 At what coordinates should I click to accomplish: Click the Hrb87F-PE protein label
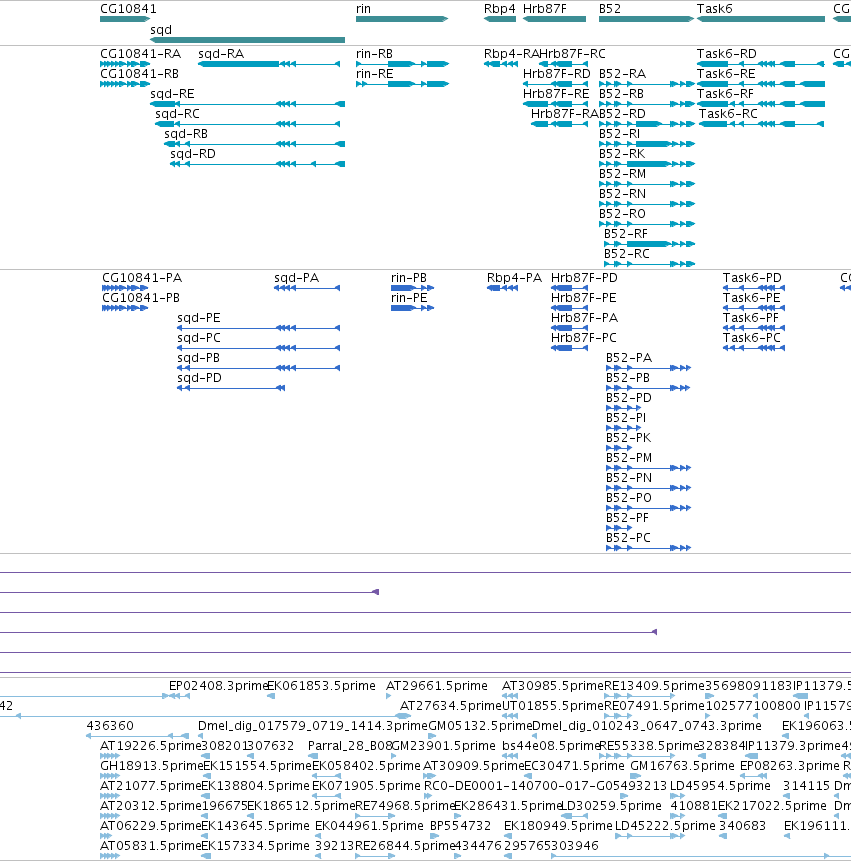pos(584,297)
